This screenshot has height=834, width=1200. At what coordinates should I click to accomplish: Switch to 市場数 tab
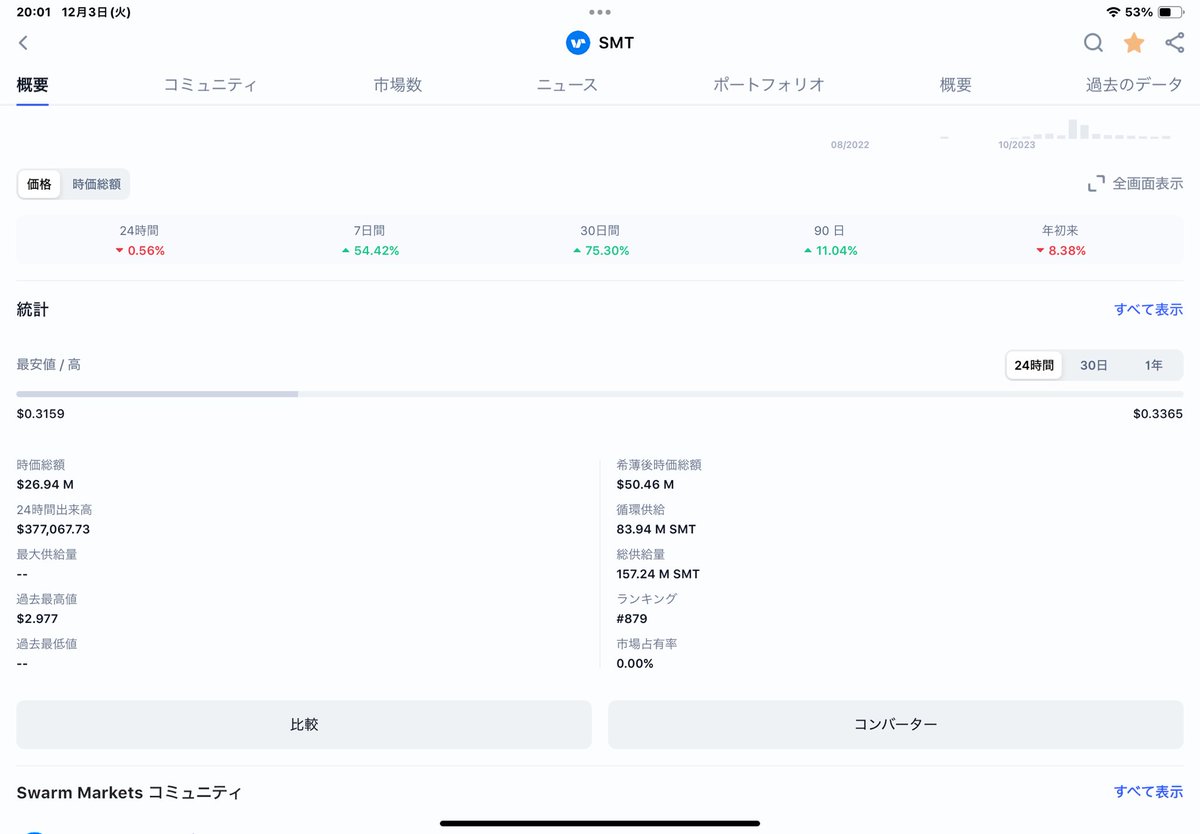[398, 85]
